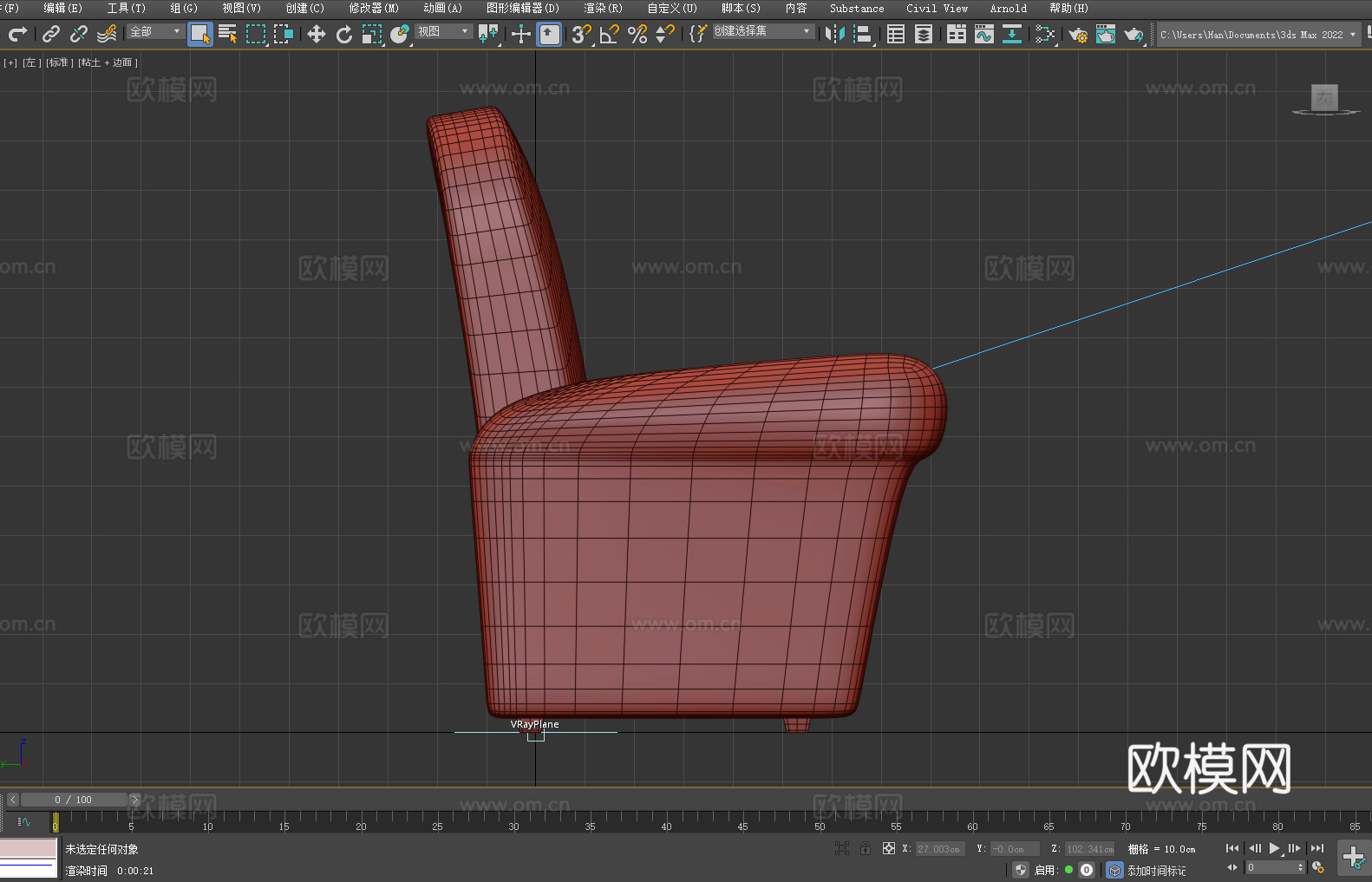
Task: Select the Bind to Space Warp tool
Action: pyautogui.click(x=107, y=34)
